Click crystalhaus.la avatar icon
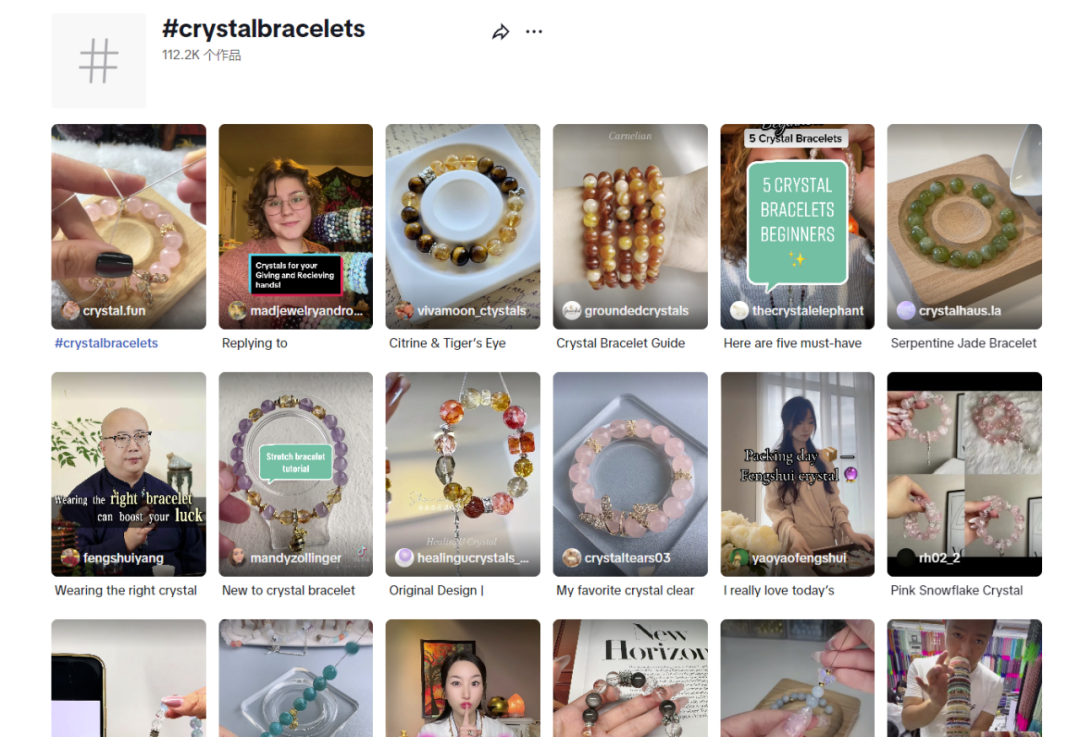This screenshot has width=1080, height=737. tap(906, 311)
